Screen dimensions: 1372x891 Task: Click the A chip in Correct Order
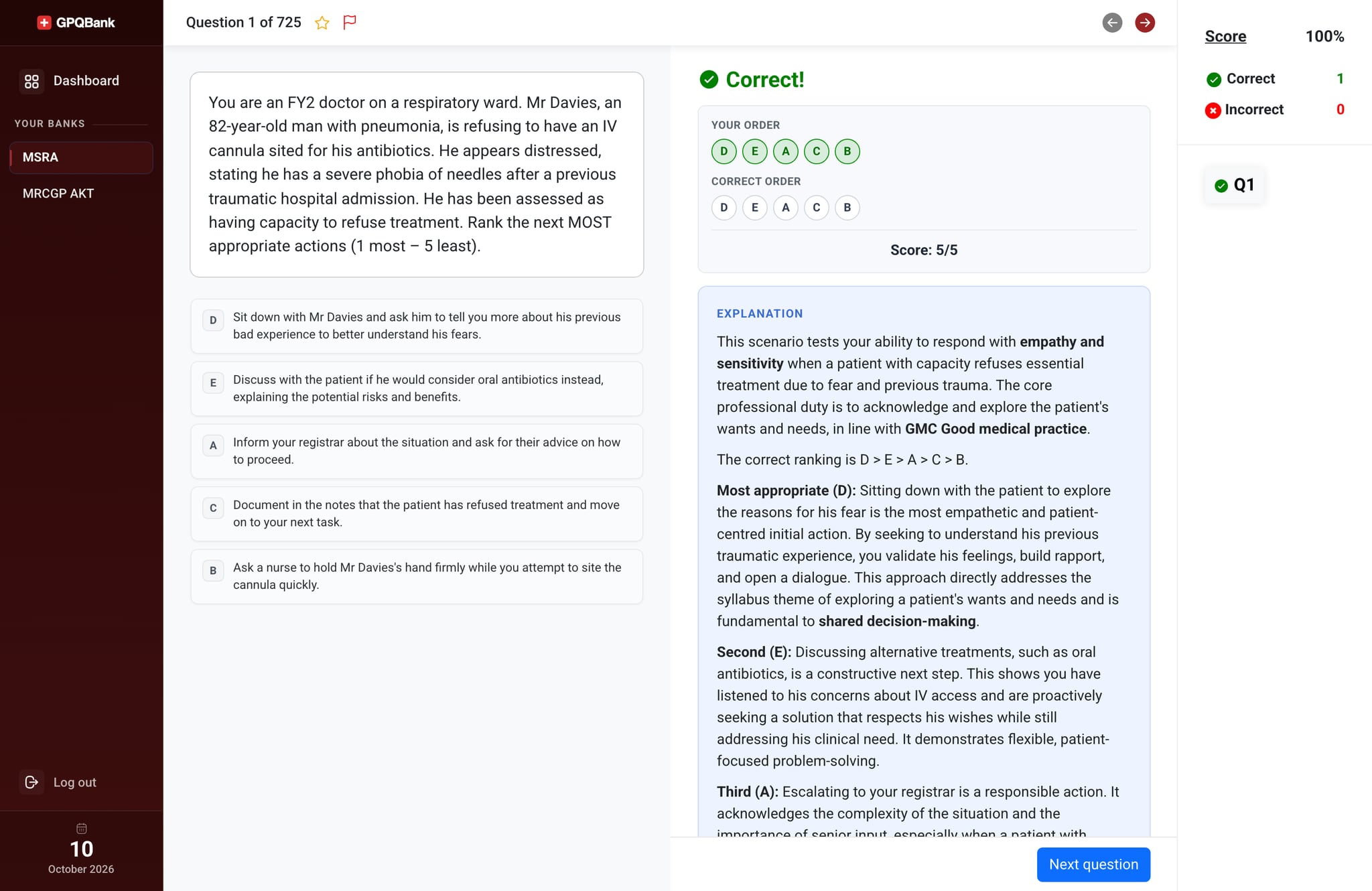tap(786, 208)
